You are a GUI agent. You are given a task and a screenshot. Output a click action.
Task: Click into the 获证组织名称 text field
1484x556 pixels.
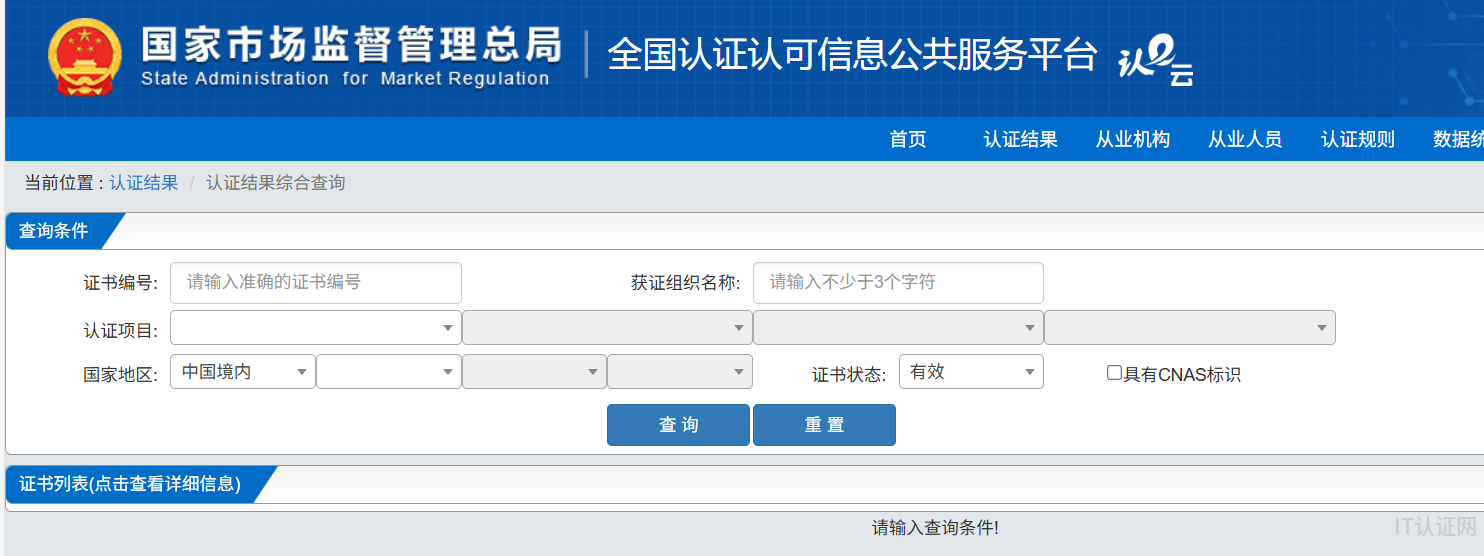coord(897,283)
